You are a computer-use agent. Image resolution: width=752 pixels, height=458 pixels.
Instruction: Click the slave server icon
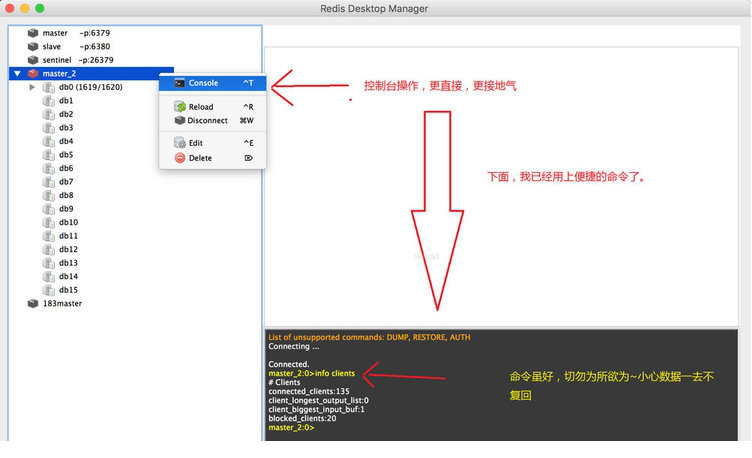[x=33, y=47]
